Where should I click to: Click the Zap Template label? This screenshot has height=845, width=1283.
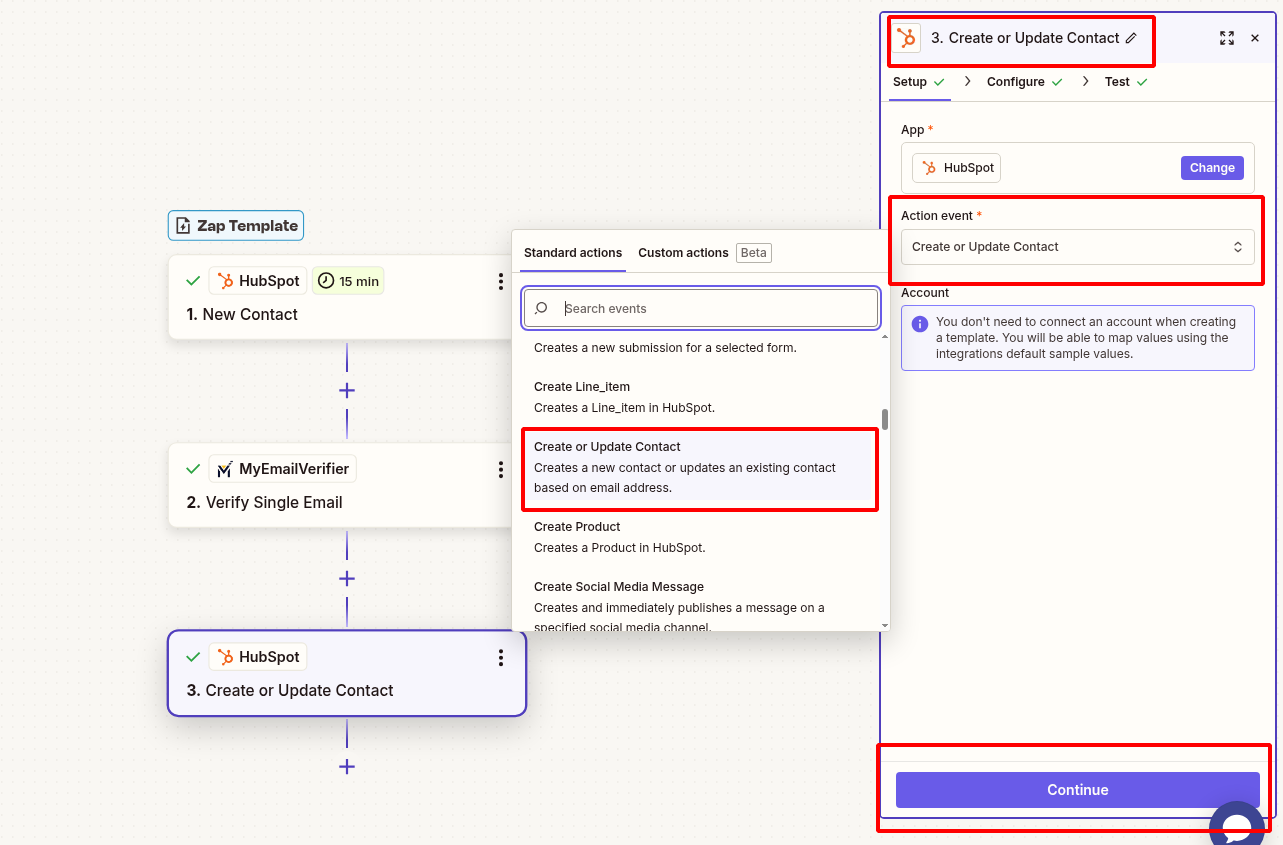point(235,225)
